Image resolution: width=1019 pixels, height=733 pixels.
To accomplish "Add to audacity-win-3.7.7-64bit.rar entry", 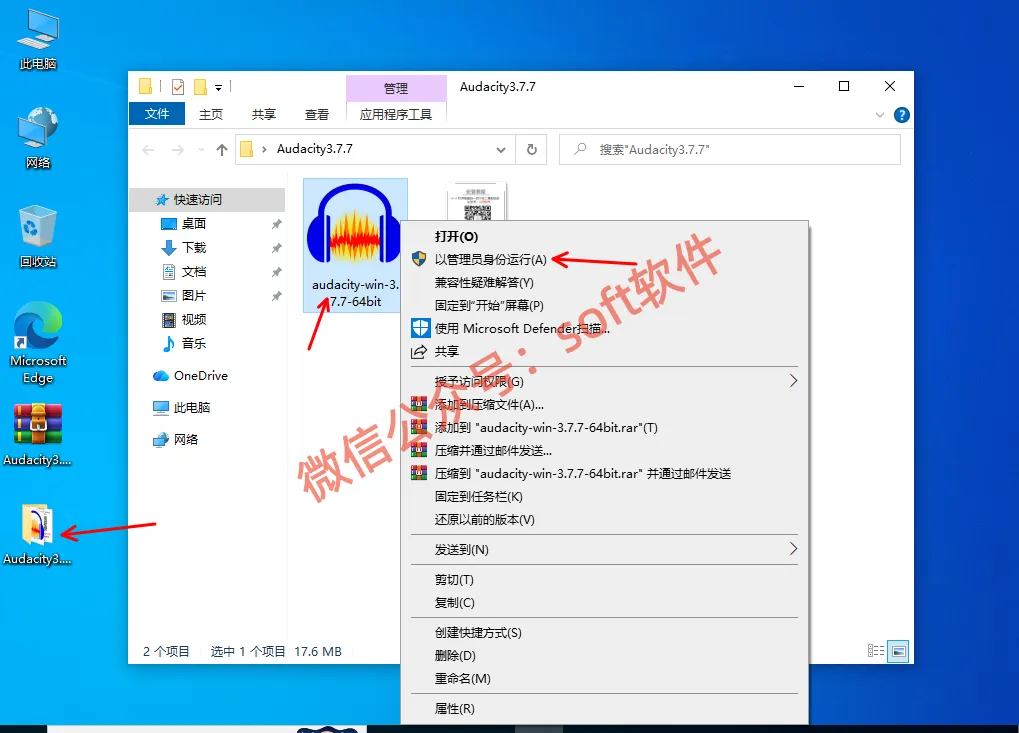I will pyautogui.click(x=604, y=428).
